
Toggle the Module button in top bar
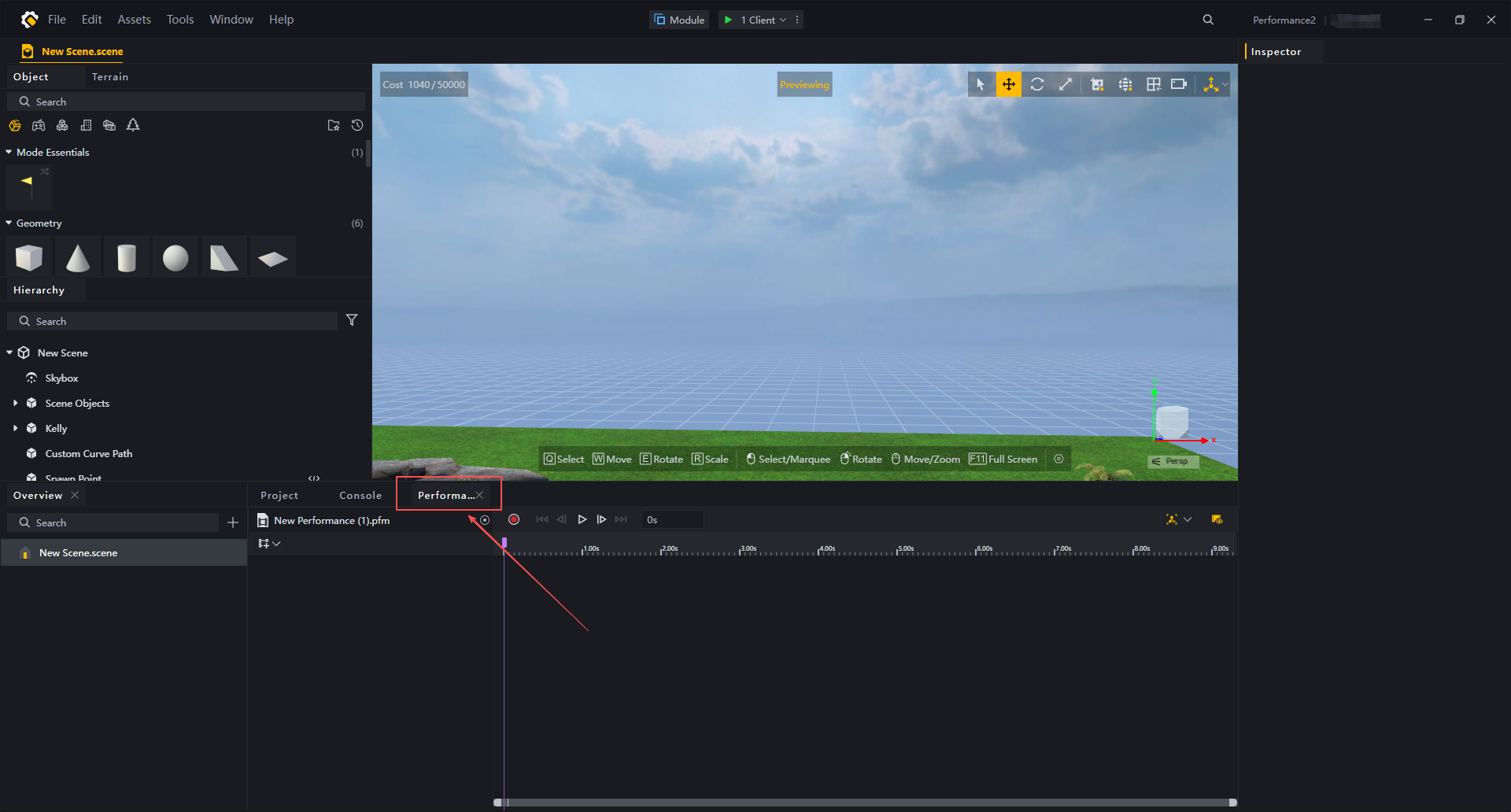tap(678, 20)
